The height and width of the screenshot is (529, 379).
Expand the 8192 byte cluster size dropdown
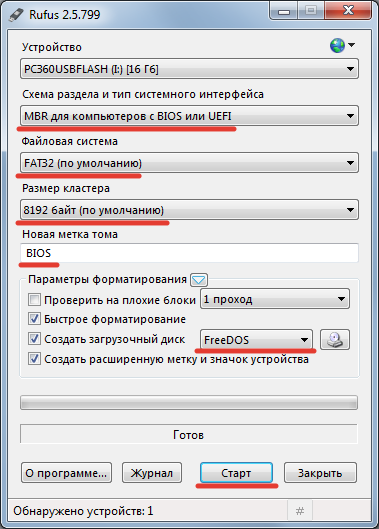189,210
